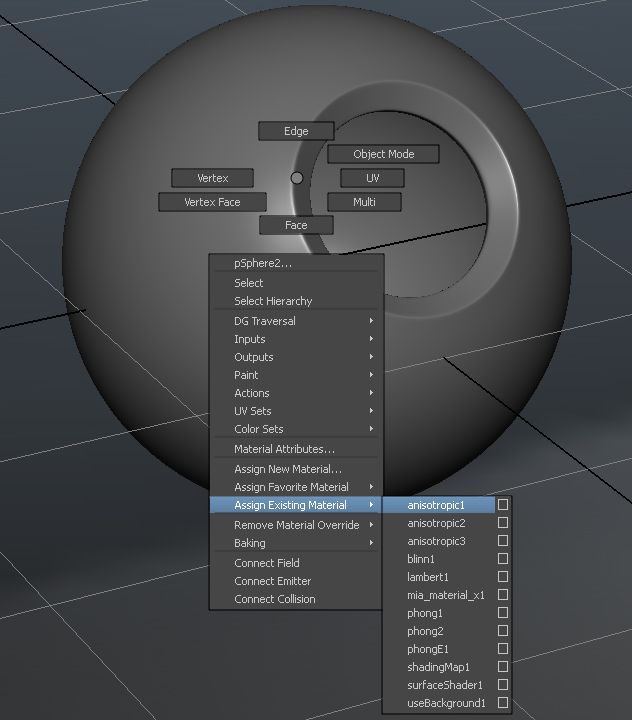Choose Select Hierarchy
The height and width of the screenshot is (720, 632).
(x=296, y=301)
